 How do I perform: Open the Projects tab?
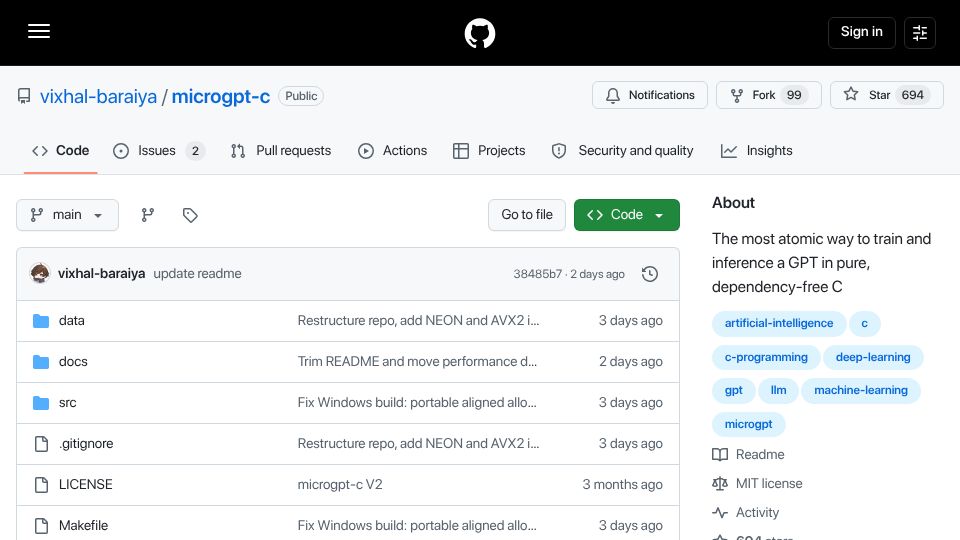tap(489, 151)
